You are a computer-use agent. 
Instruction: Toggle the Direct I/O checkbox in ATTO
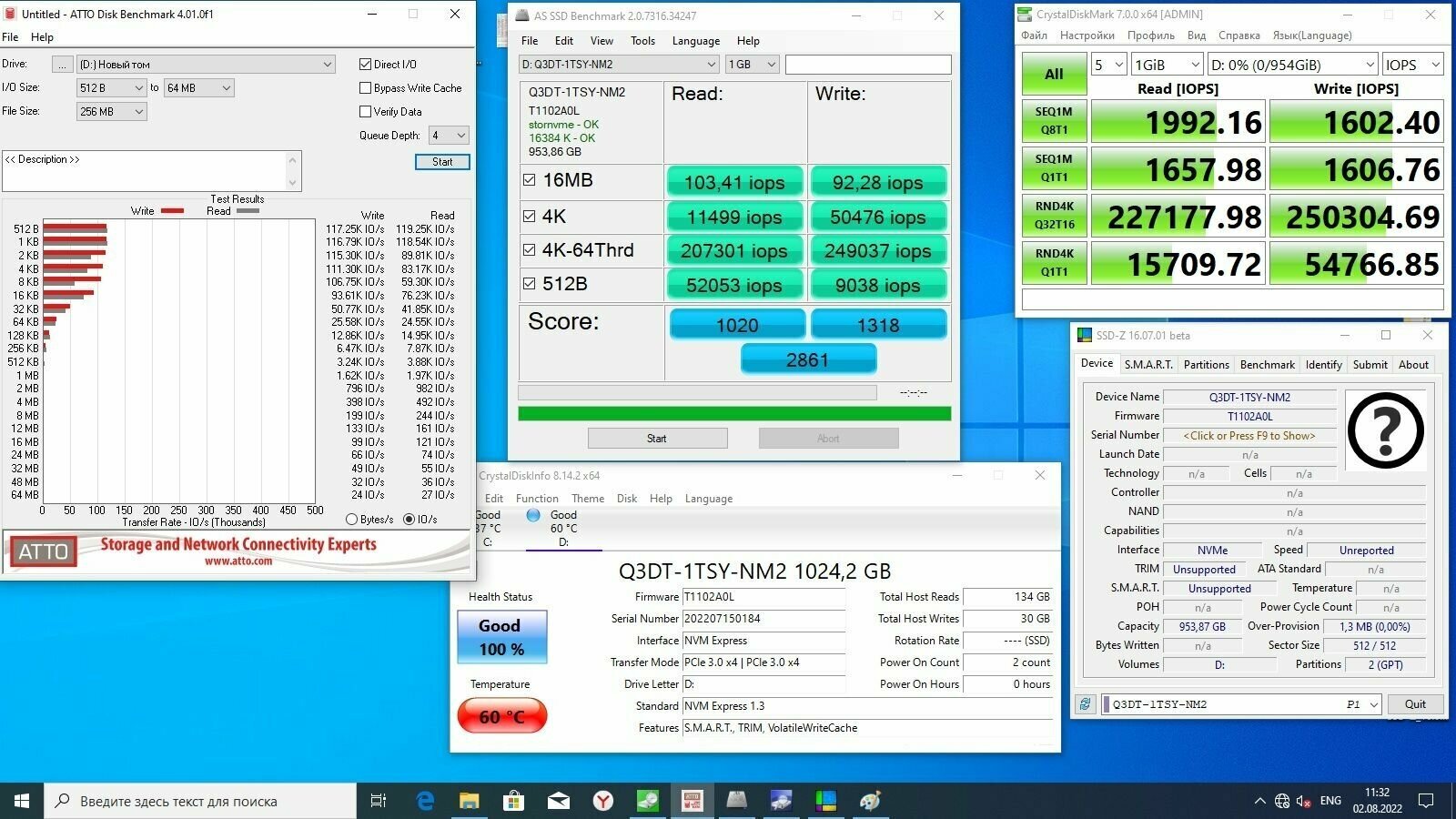click(365, 65)
